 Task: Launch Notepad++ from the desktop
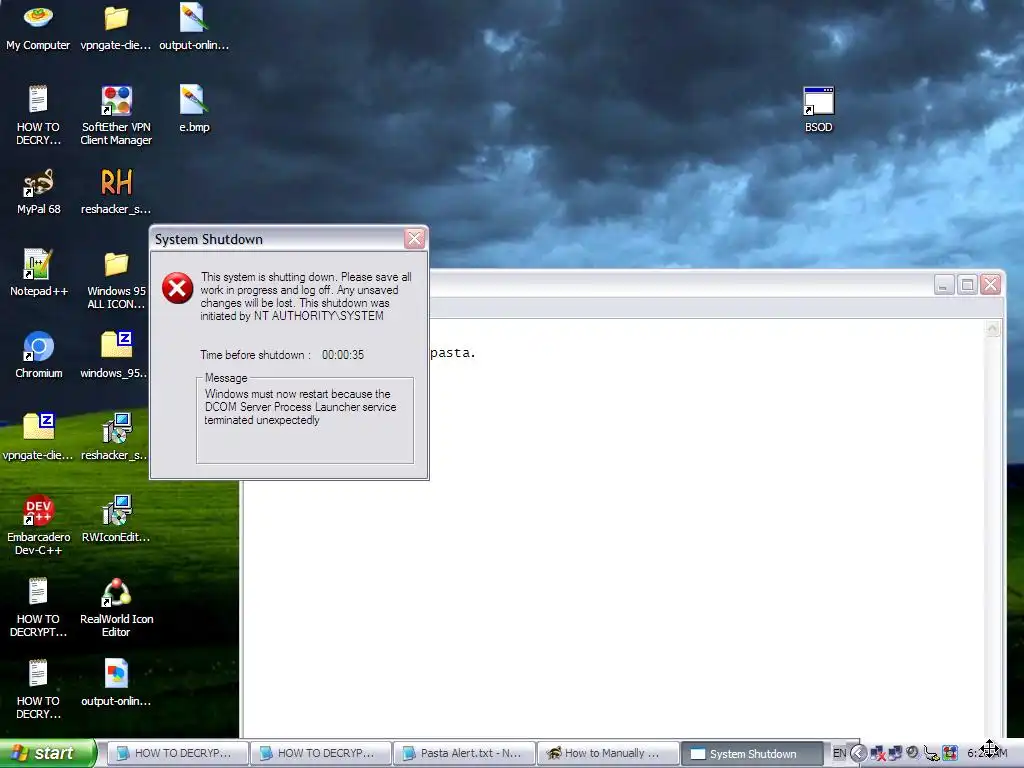39,273
